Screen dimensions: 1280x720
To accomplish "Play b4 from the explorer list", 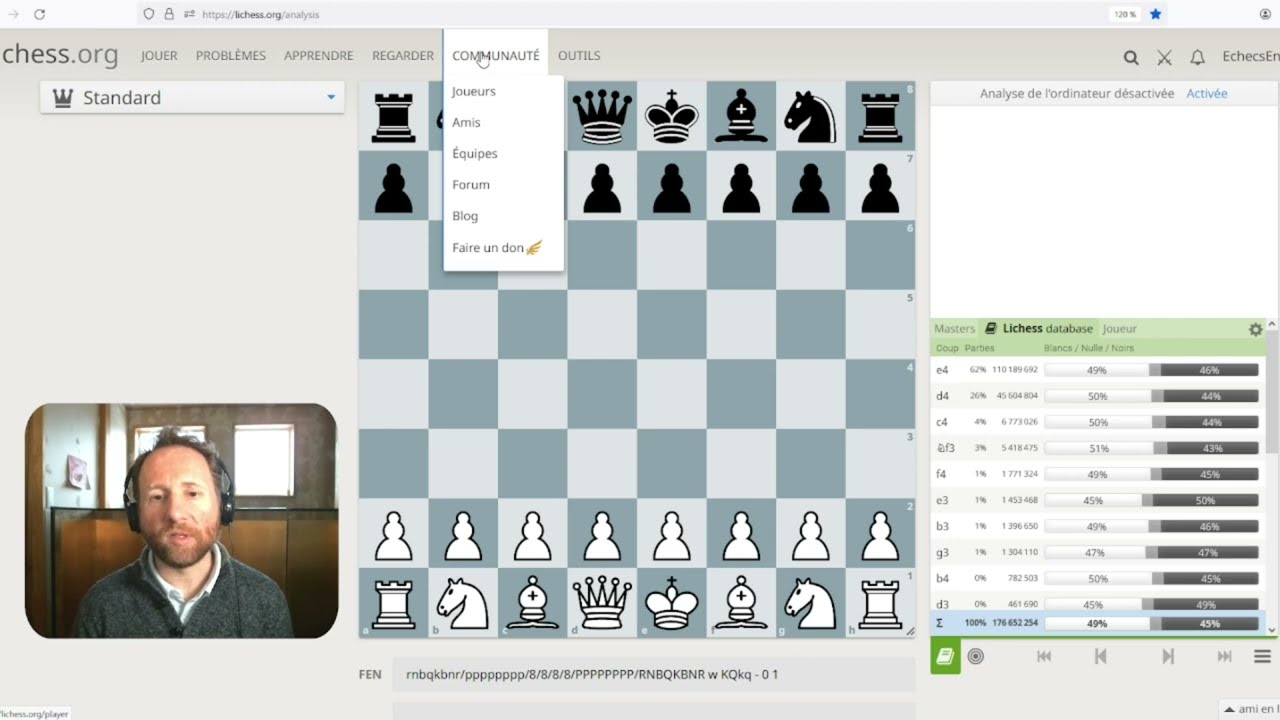I will pos(1098,578).
